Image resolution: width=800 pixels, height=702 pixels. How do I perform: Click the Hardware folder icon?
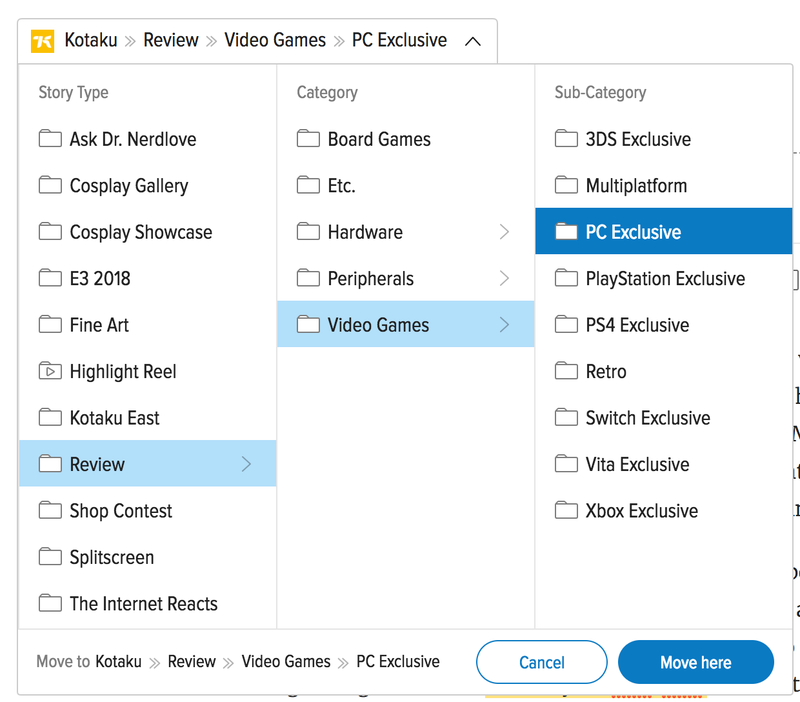pos(308,232)
